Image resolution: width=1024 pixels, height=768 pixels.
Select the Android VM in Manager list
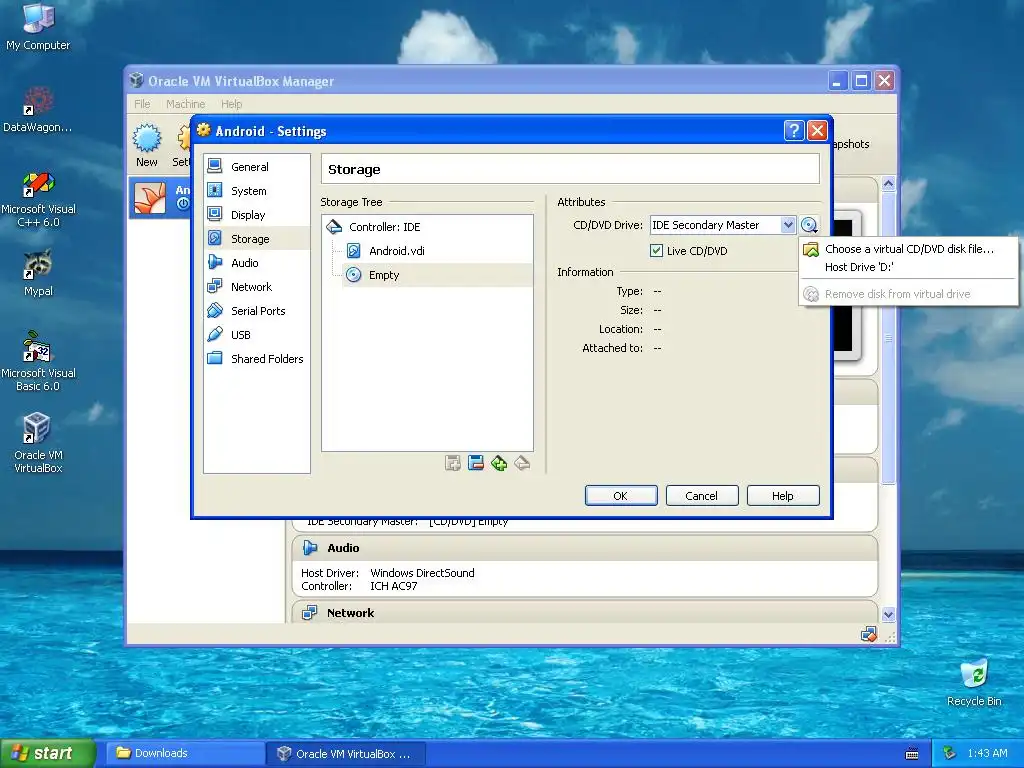159,198
